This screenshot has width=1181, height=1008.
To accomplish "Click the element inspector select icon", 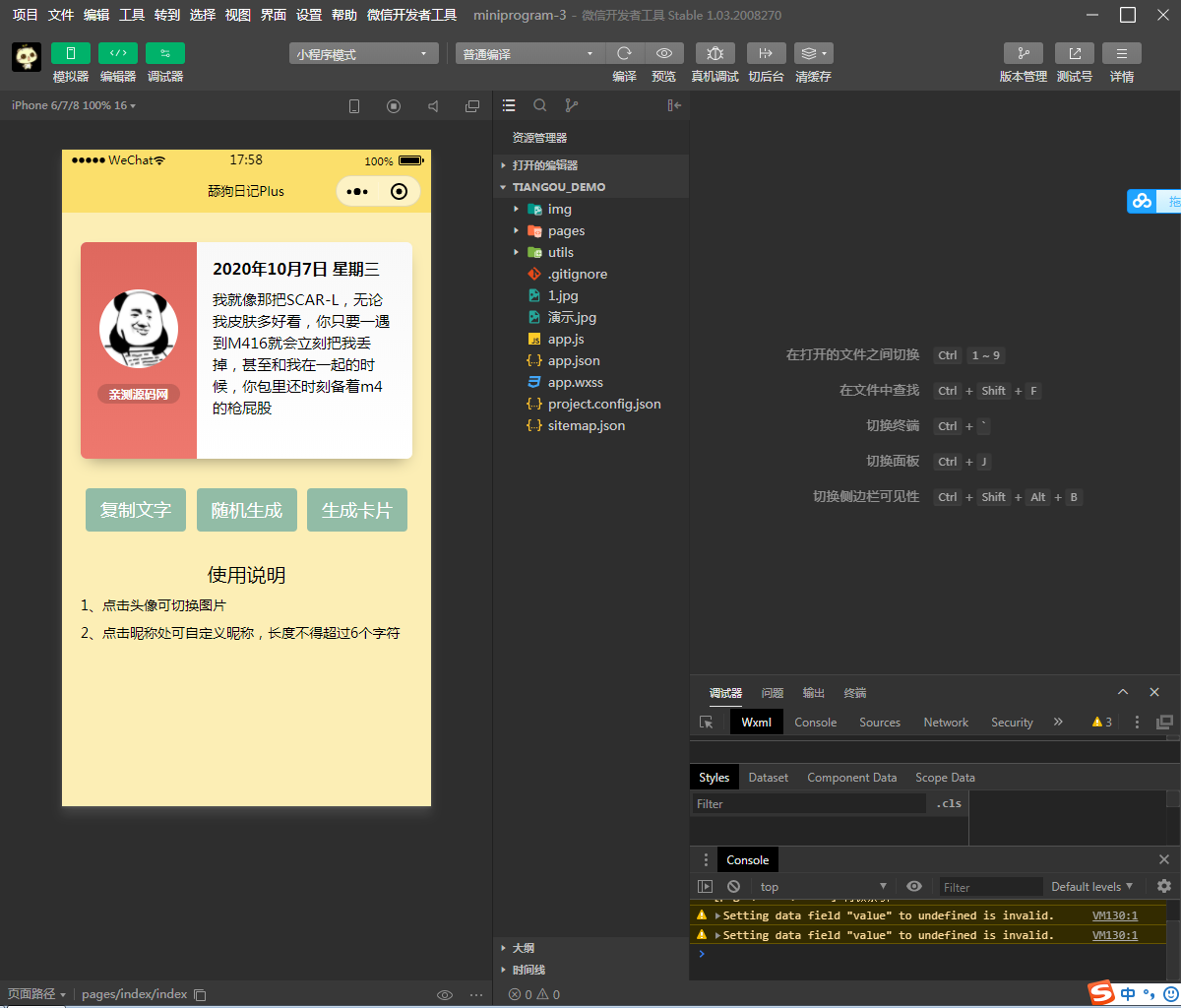I will (707, 722).
